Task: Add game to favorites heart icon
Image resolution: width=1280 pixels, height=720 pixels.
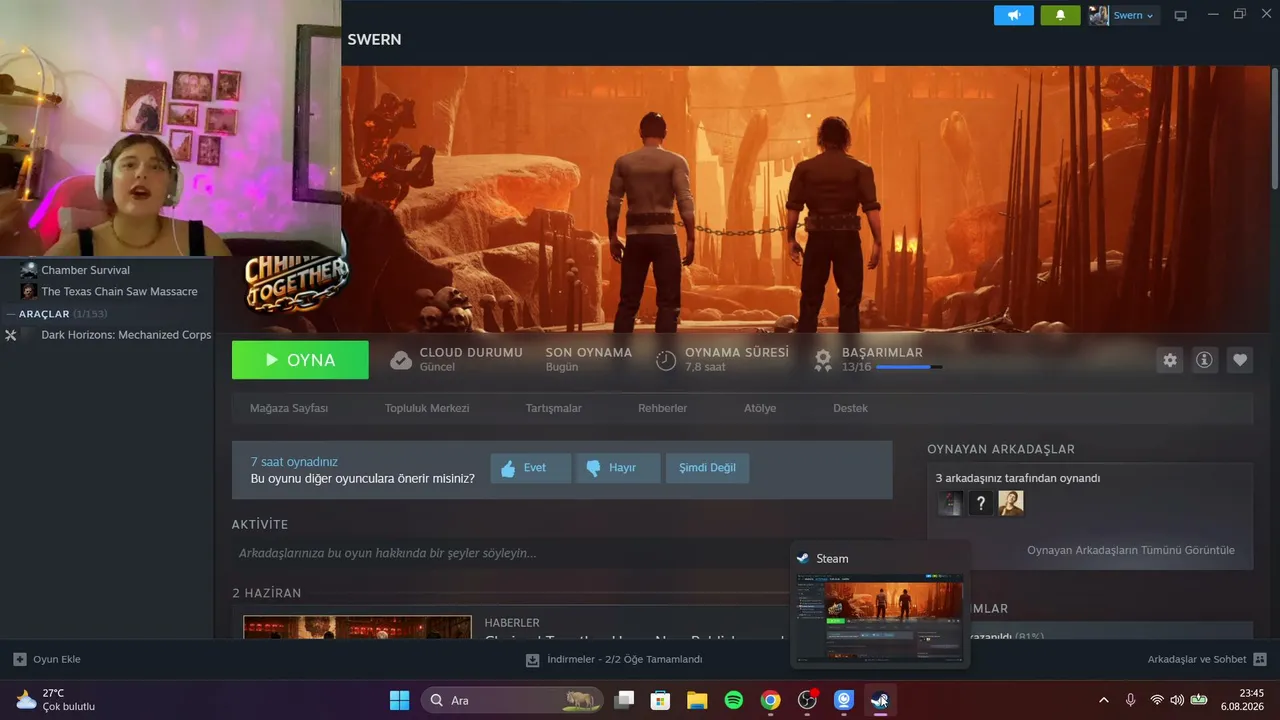Action: point(1240,360)
